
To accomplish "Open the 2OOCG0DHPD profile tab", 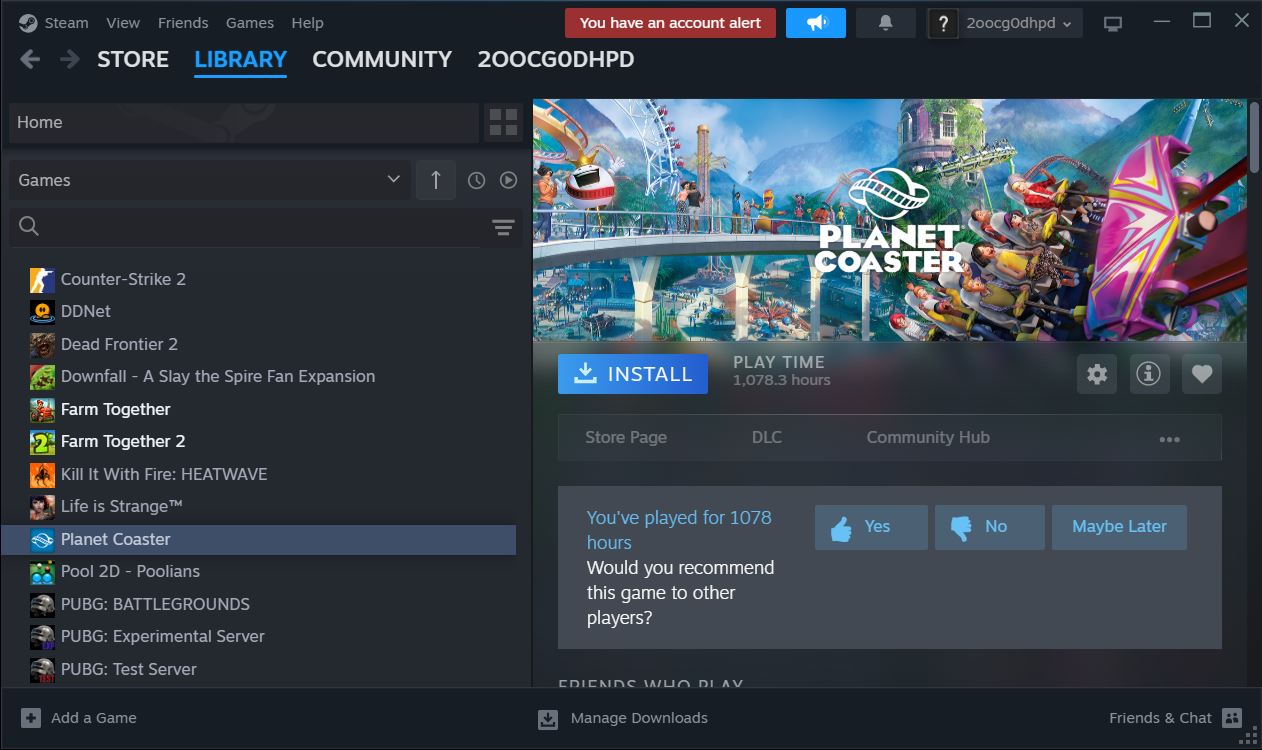I will point(556,59).
